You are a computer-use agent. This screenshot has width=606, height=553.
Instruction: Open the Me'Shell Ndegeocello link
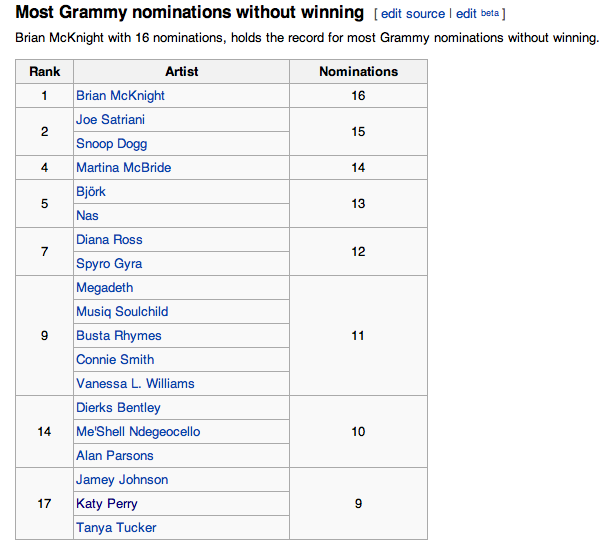tap(138, 432)
